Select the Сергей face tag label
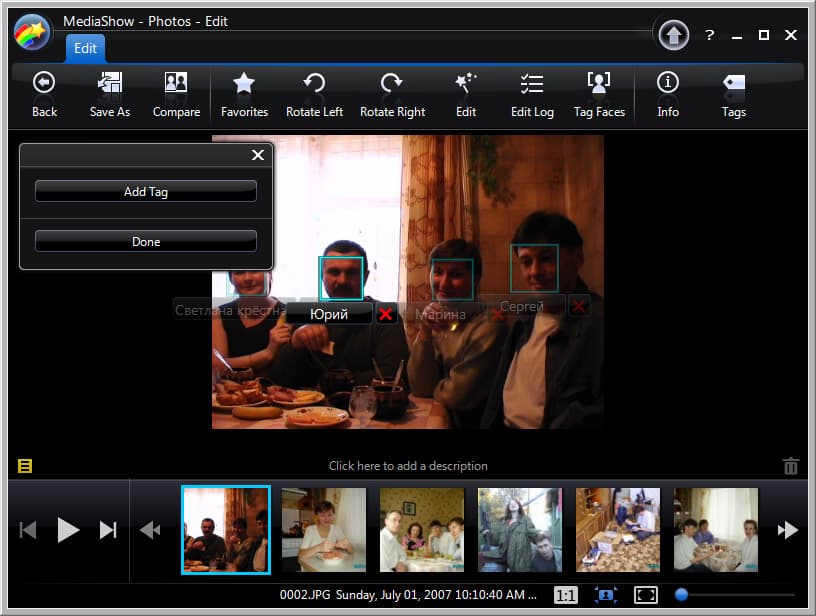The image size is (816, 616). pyautogui.click(x=522, y=306)
